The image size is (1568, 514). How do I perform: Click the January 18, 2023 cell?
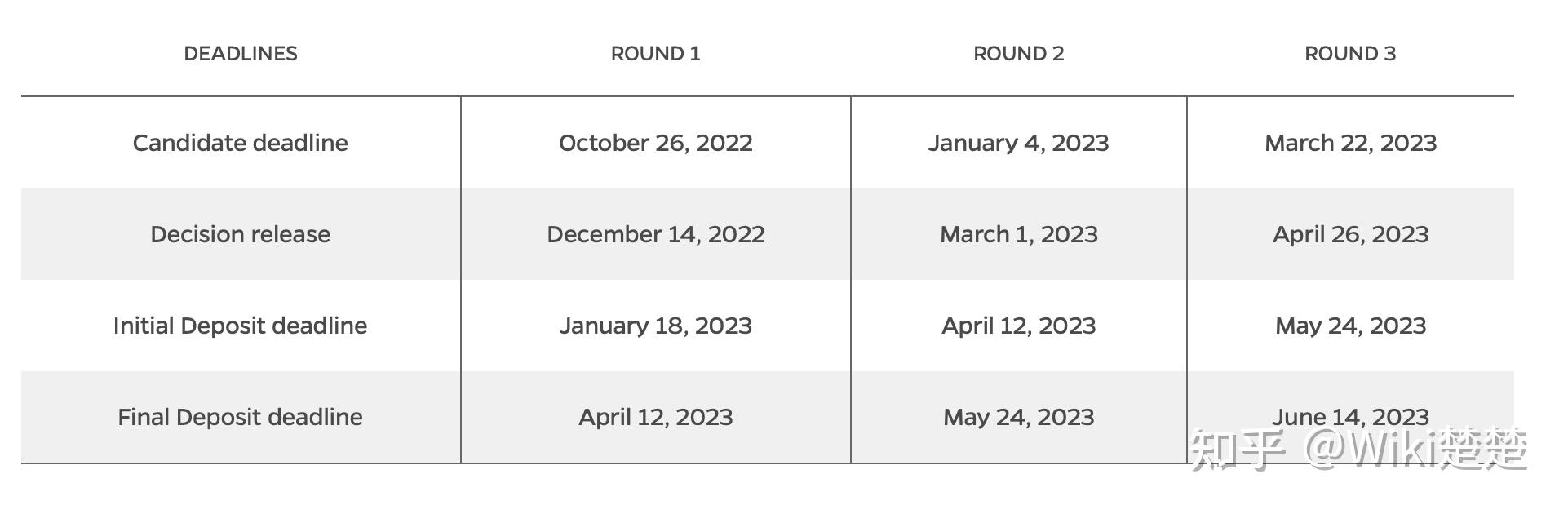point(655,326)
